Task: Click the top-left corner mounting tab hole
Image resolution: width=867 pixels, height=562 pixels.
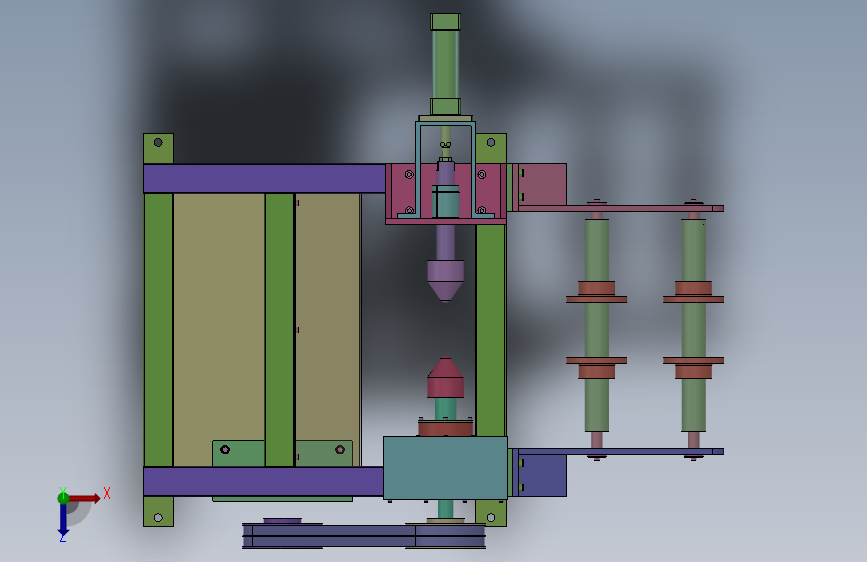Action: point(158,143)
